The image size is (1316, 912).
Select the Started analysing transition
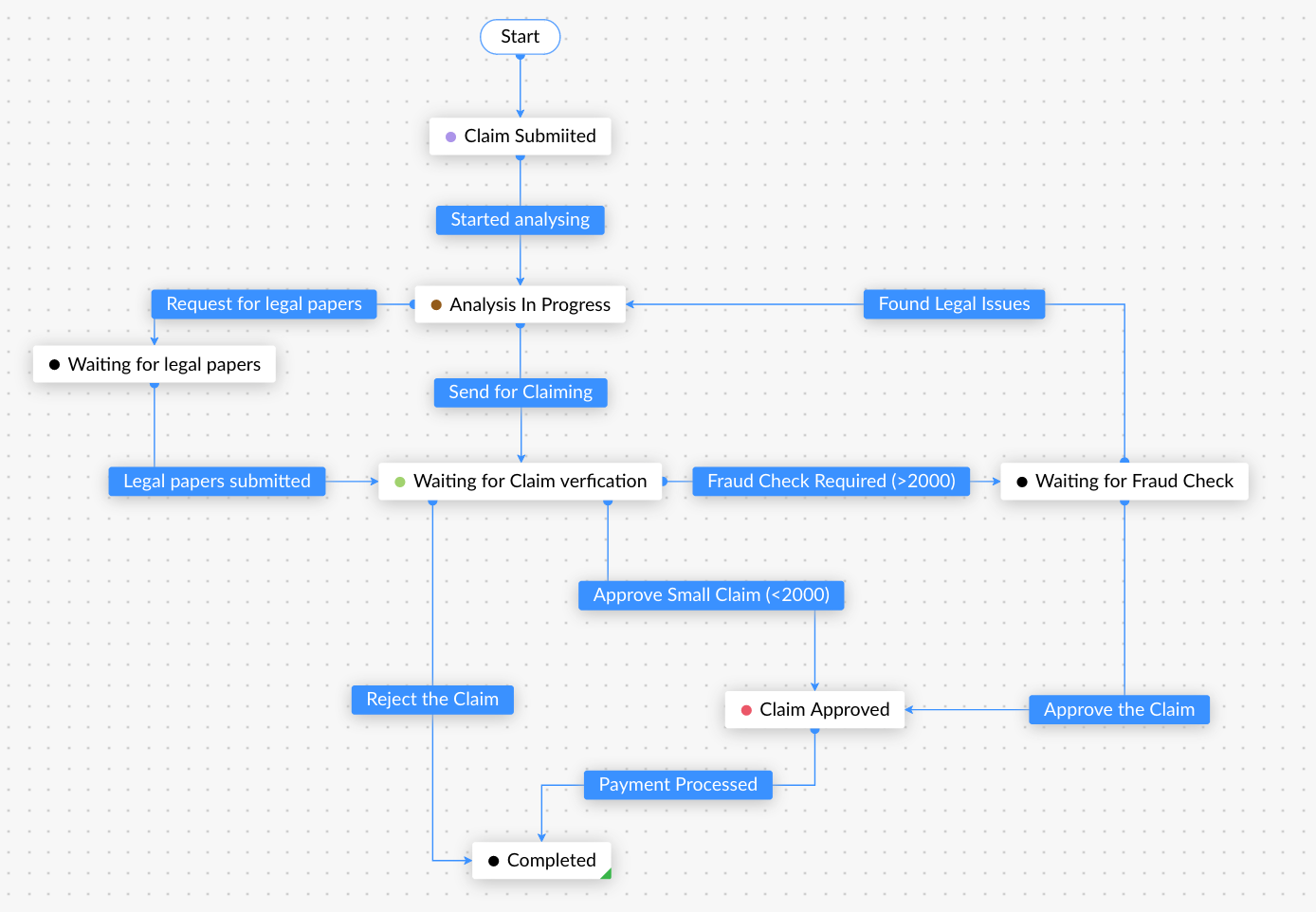pyautogui.click(x=521, y=220)
